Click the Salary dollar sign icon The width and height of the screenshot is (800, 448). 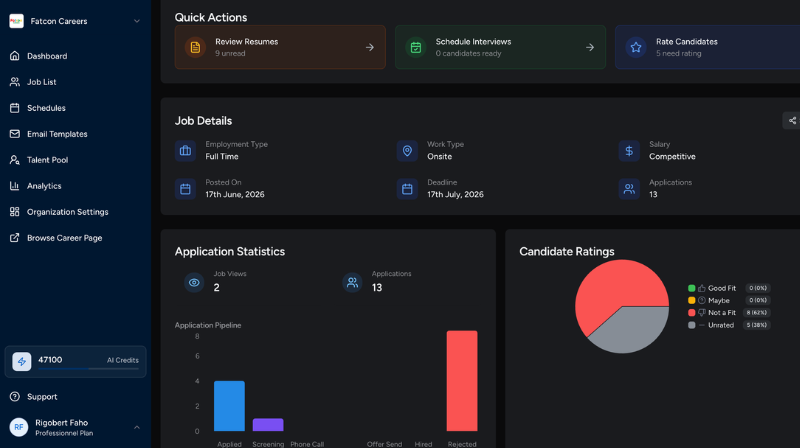click(629, 151)
